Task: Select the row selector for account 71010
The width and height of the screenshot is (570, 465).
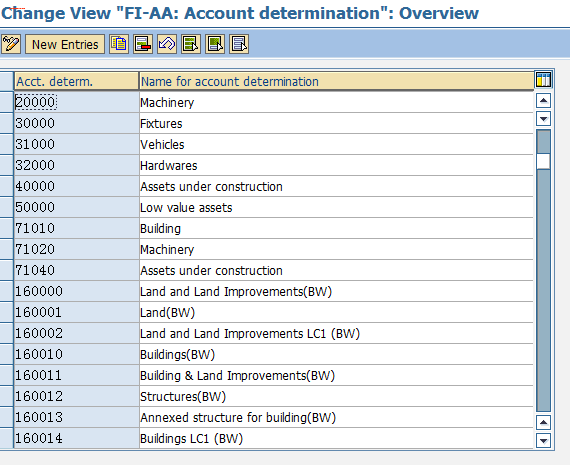Action: coord(7,228)
